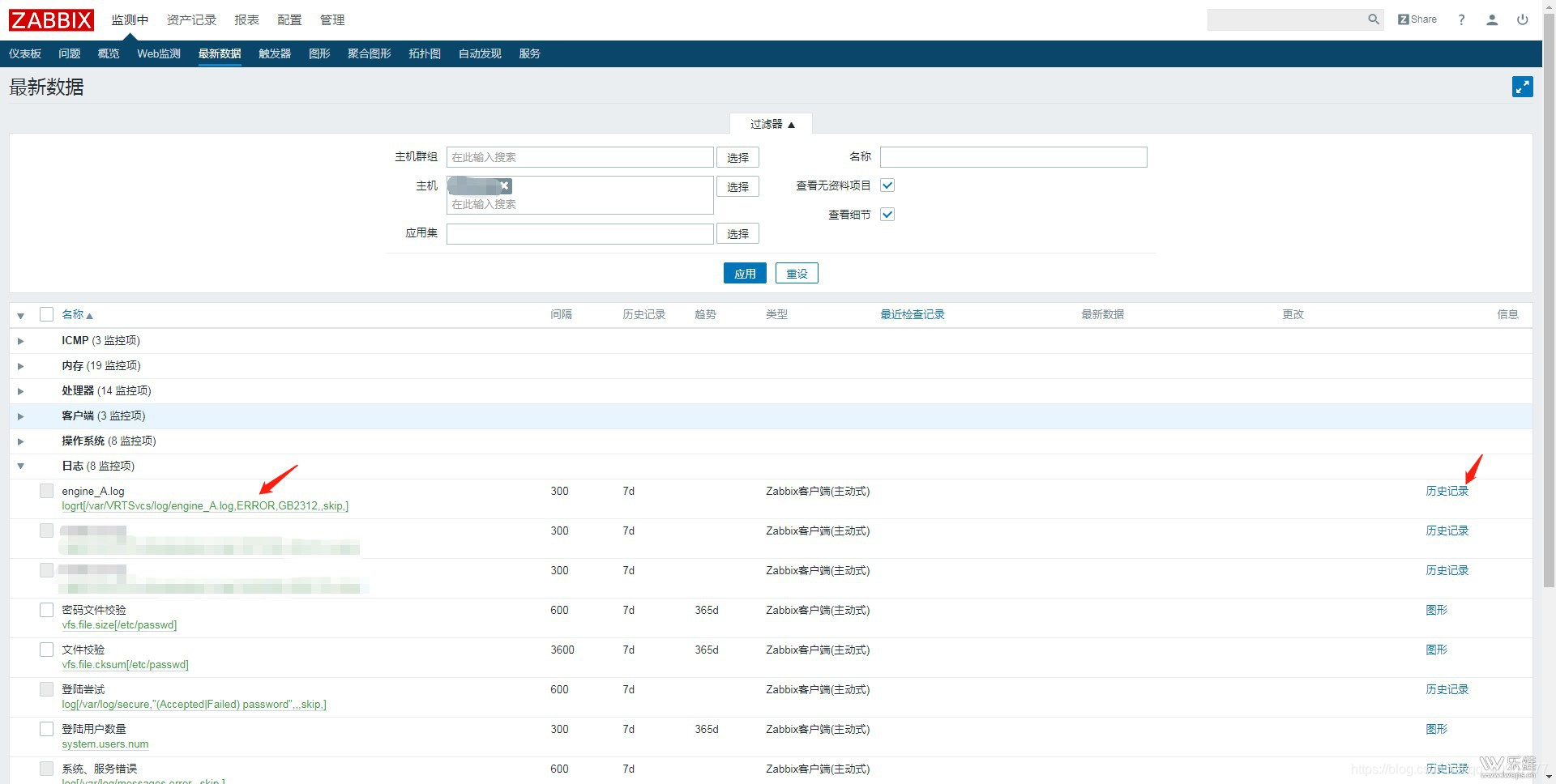The height and width of the screenshot is (784, 1556).
Task: Expand the ICMP application group
Action: [x=21, y=341]
